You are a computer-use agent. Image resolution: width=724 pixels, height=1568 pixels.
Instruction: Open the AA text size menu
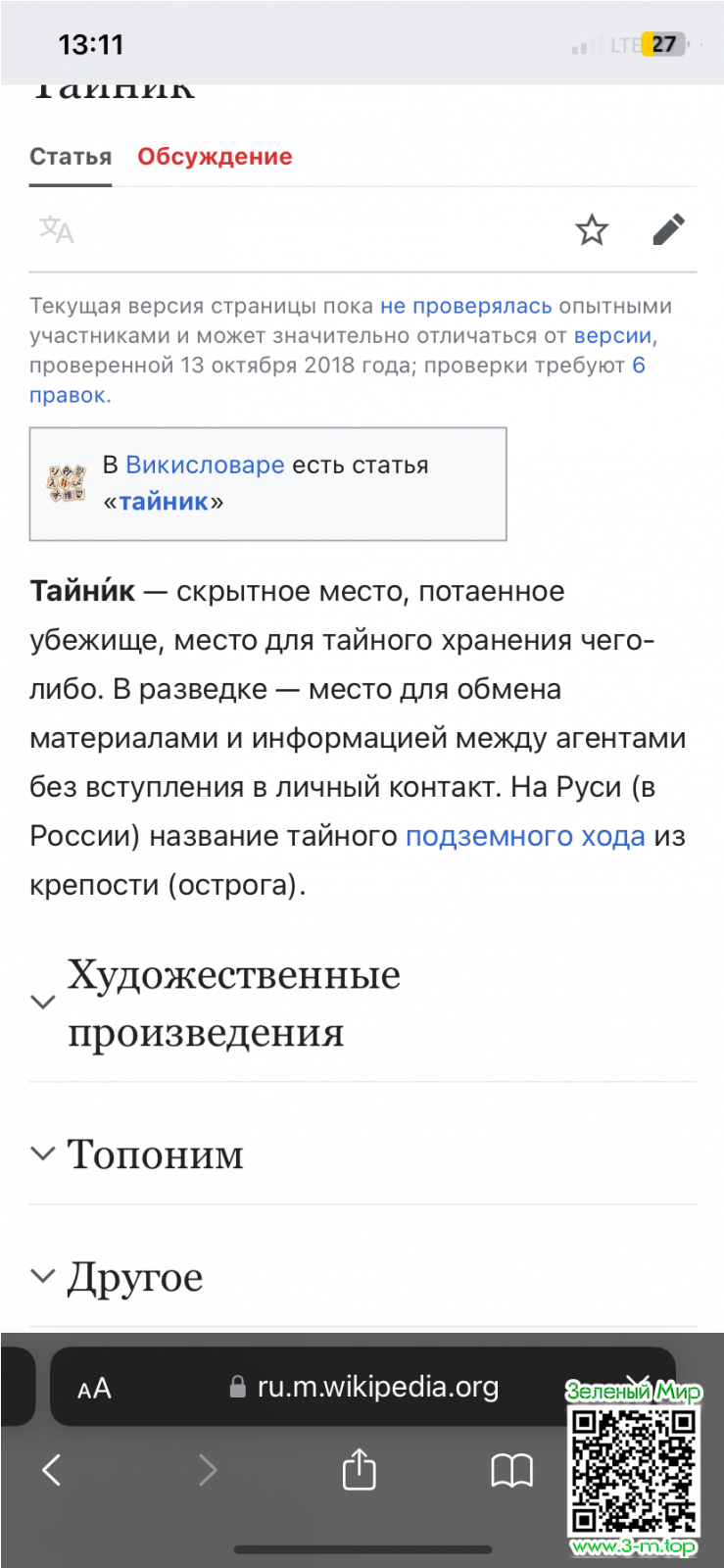pos(94,1388)
